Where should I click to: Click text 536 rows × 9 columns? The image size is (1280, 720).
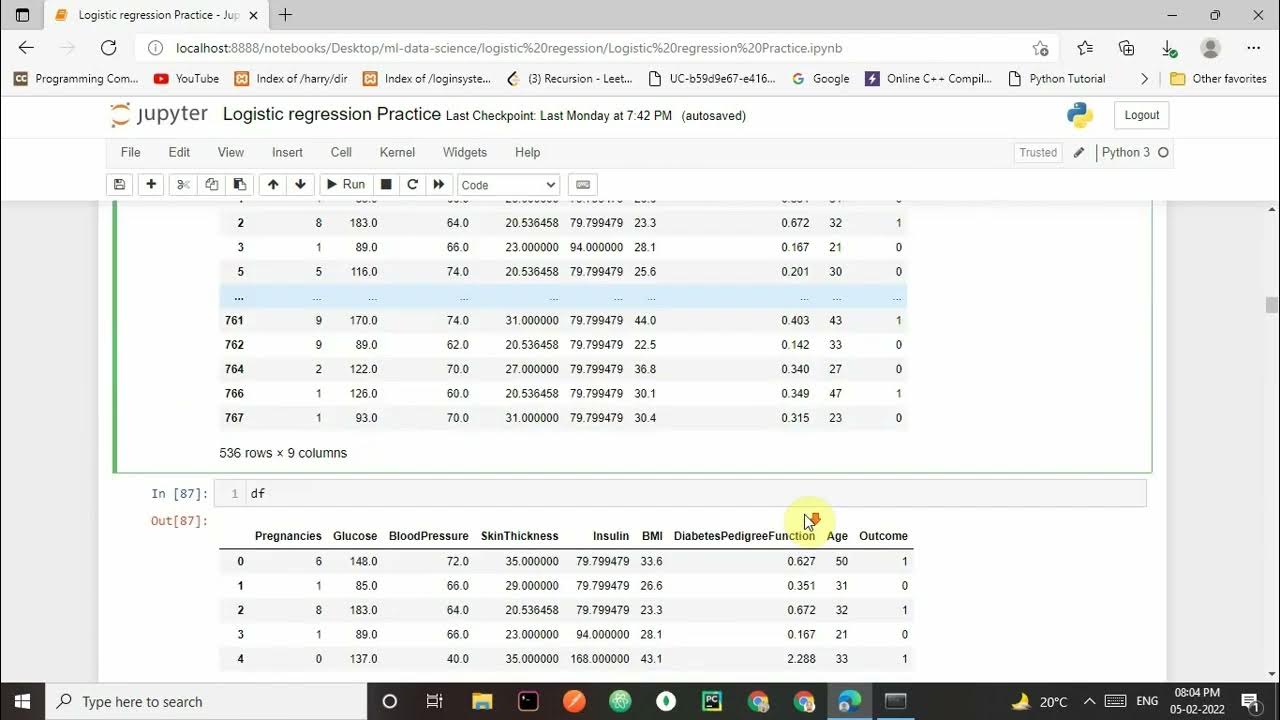click(x=283, y=453)
